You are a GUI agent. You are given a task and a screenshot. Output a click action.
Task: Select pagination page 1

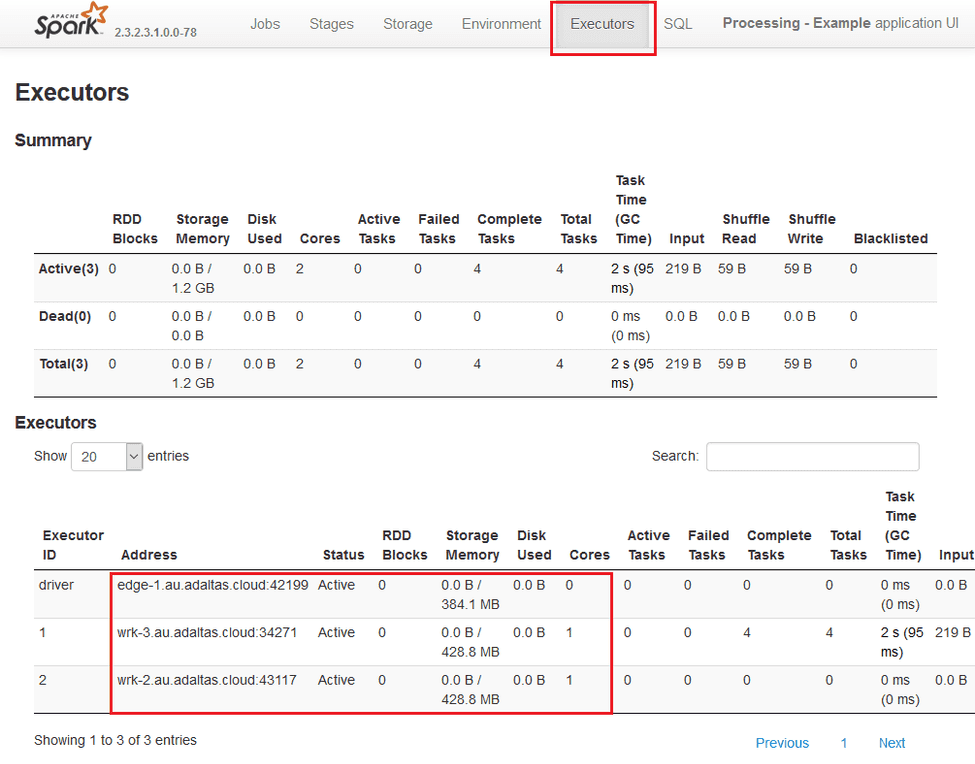point(843,743)
